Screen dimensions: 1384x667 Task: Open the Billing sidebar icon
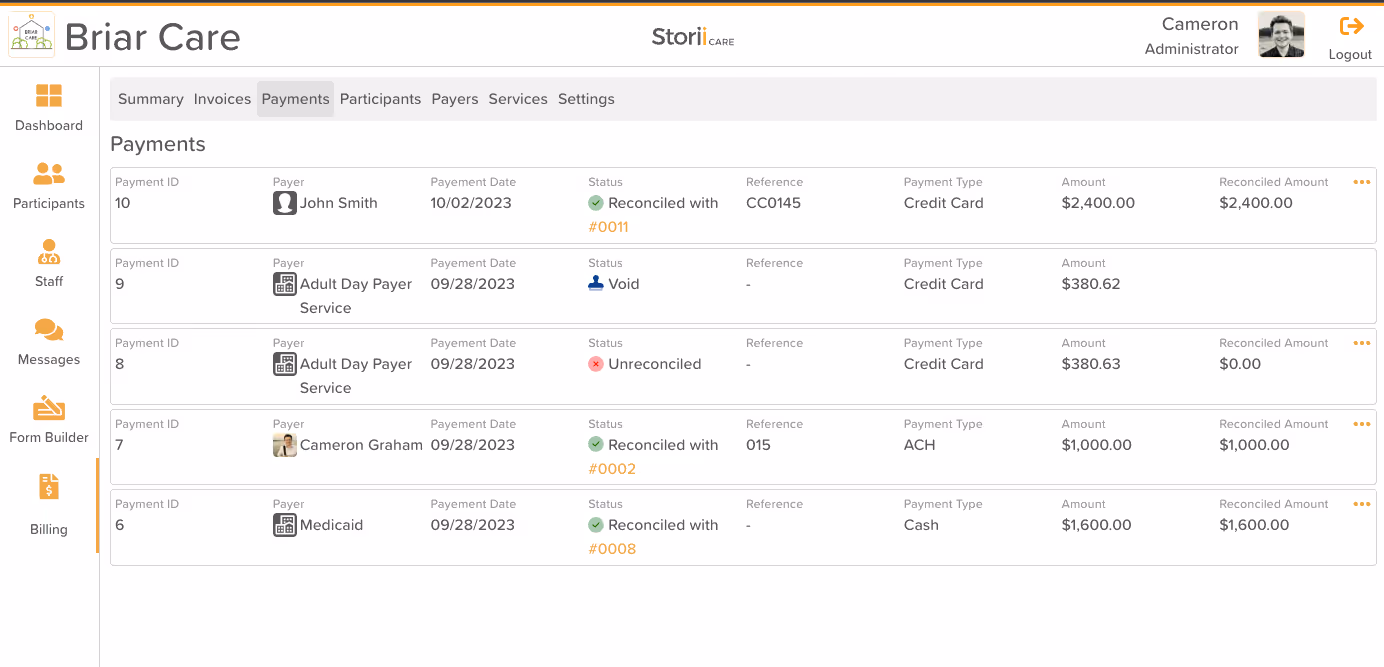49,487
